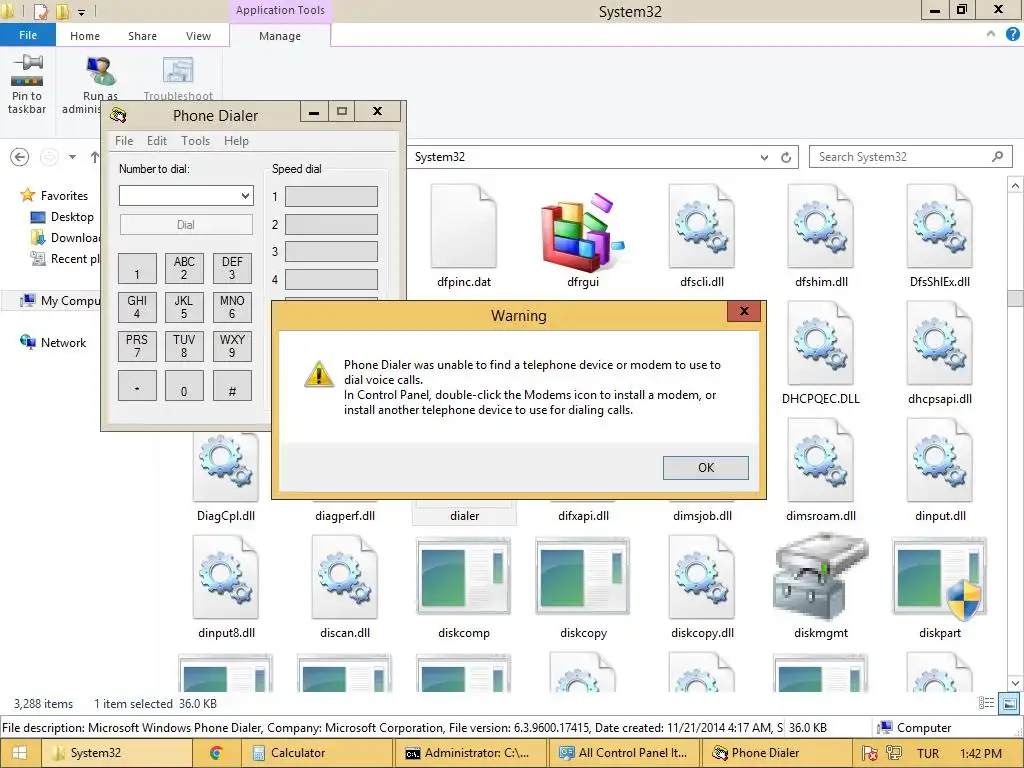This screenshot has height=768, width=1024.
Task: Switch to the Home ribbon tab
Action: point(85,36)
